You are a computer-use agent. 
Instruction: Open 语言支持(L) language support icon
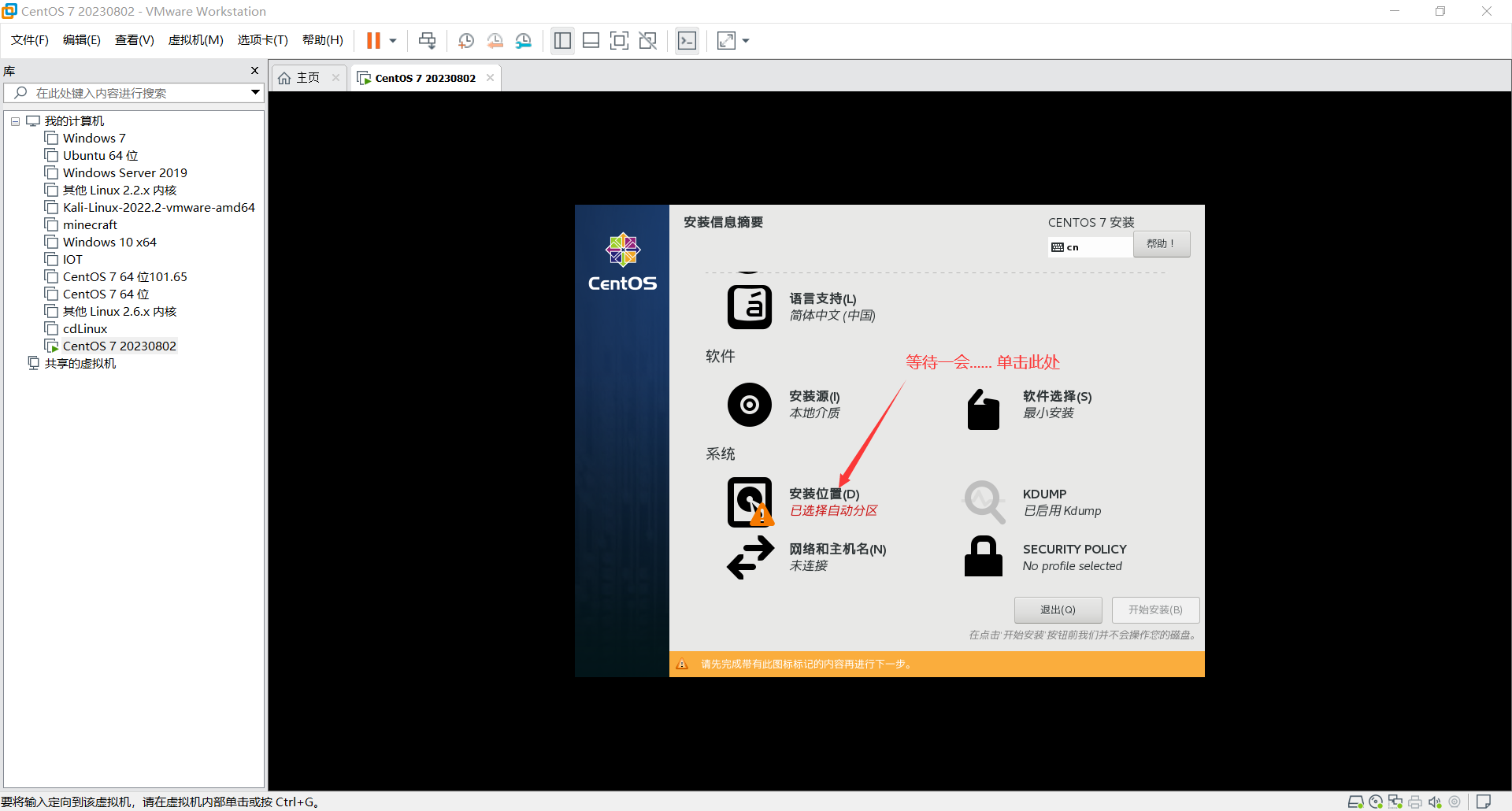750,307
